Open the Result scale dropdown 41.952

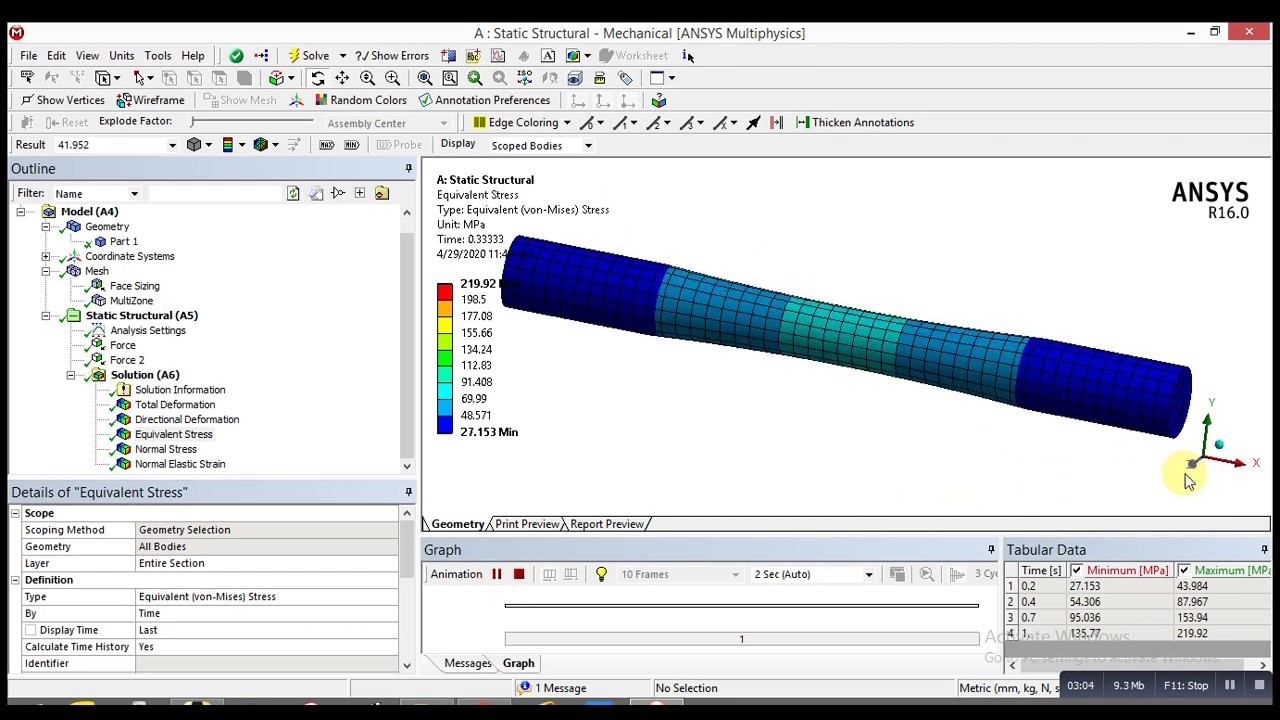click(172, 145)
